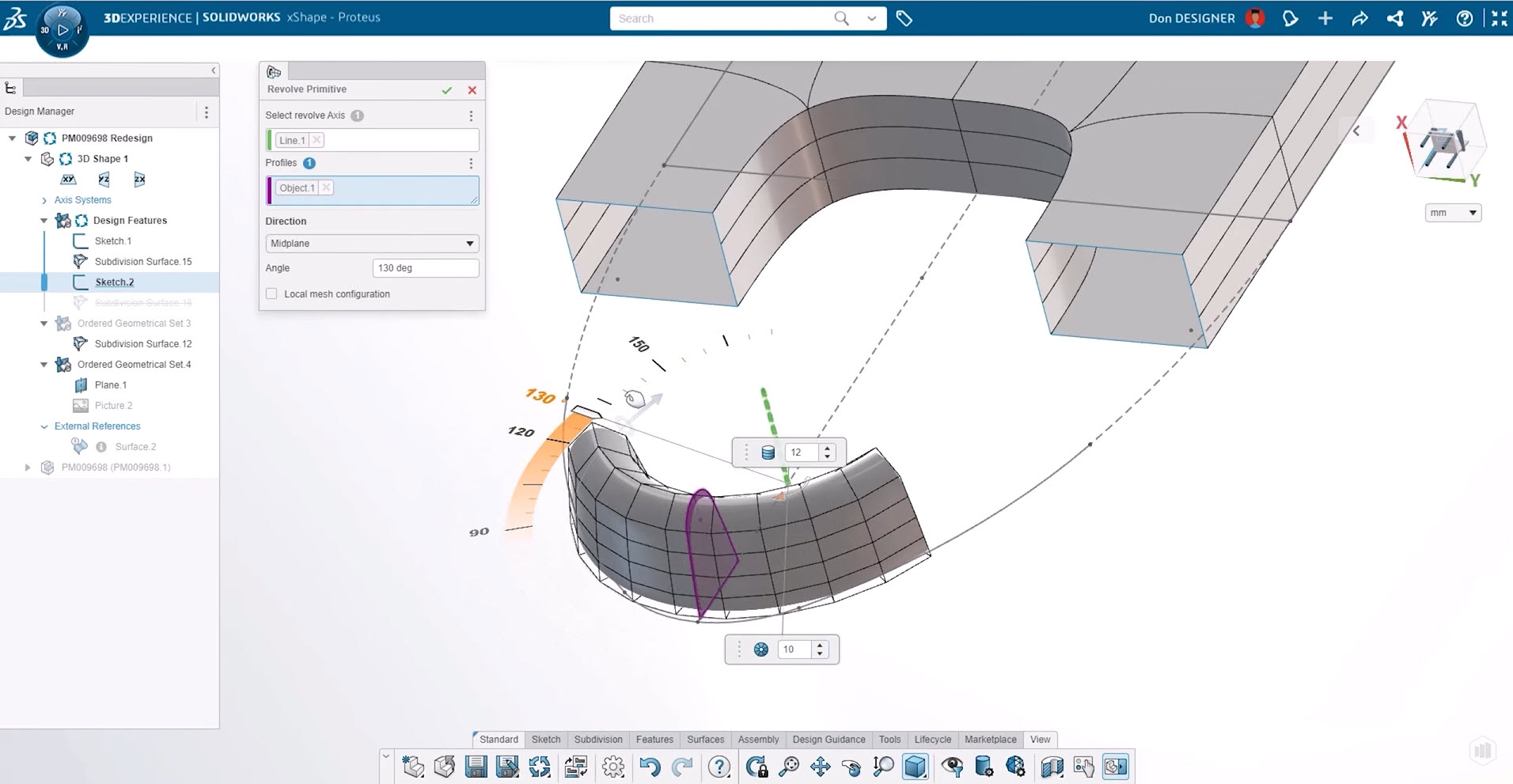Image resolution: width=1513 pixels, height=784 pixels.
Task: Confirm Revolve Primitive with green checkmark
Action: (x=447, y=90)
